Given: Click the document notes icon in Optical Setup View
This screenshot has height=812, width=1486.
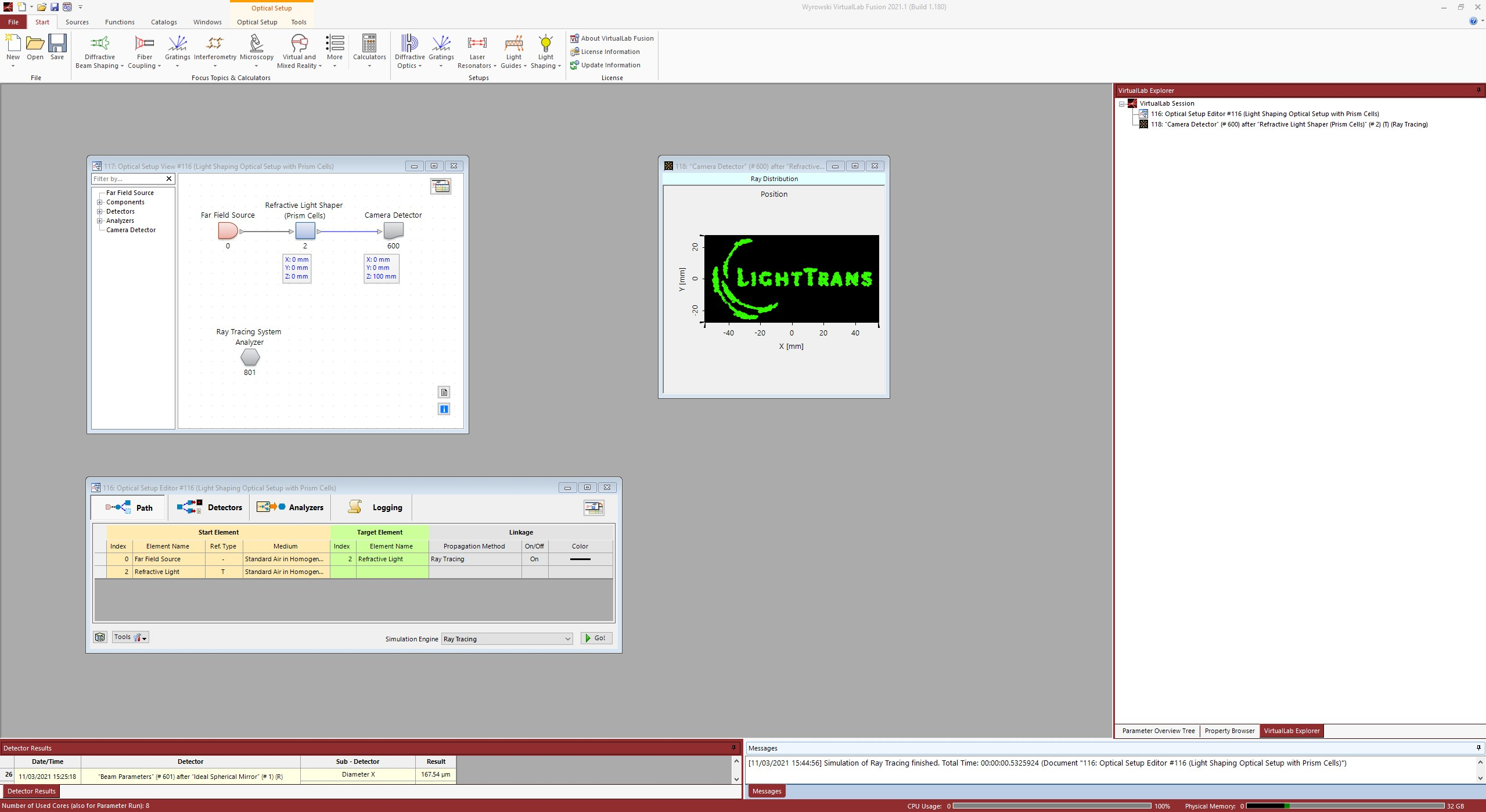Looking at the screenshot, I should 444,392.
